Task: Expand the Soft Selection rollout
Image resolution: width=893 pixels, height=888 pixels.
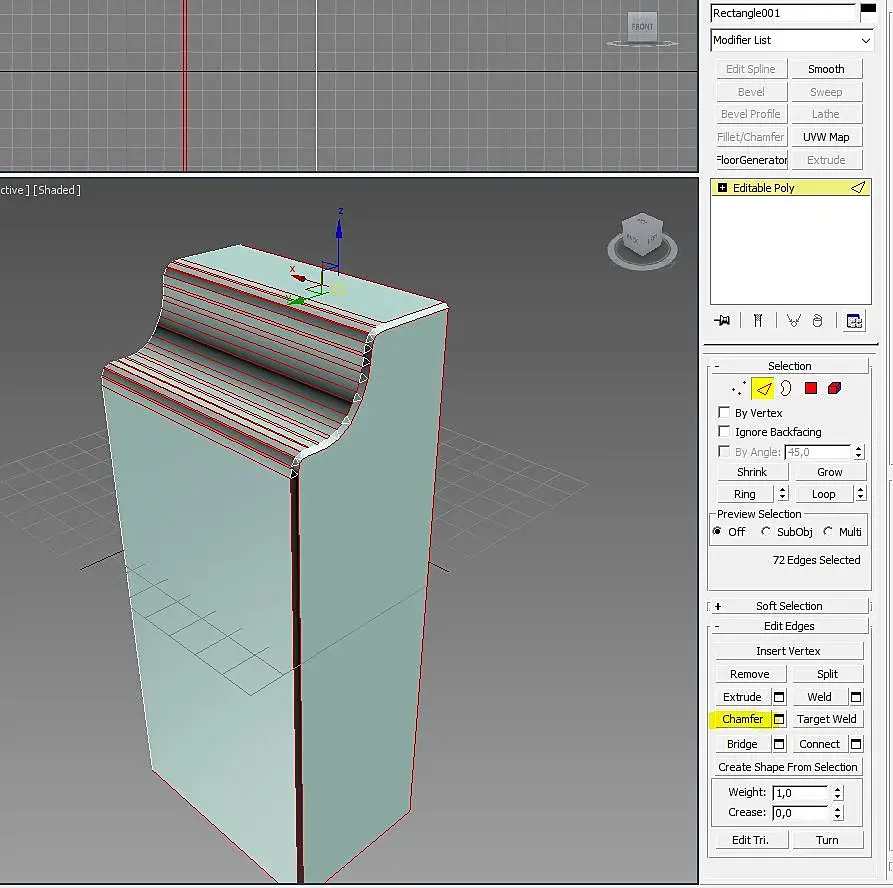Action: (x=789, y=606)
